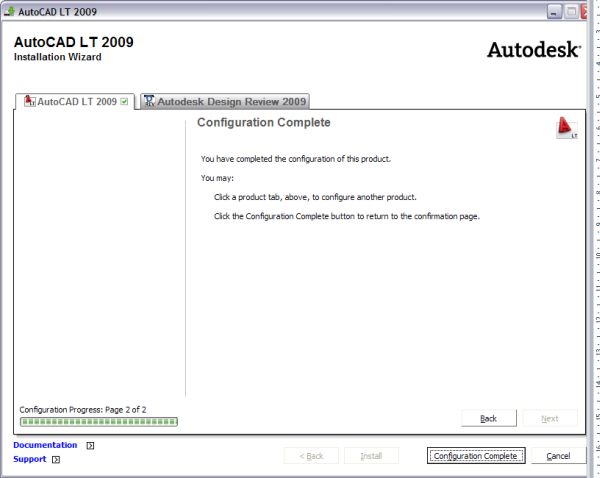Viewport: 600px width, 478px height.
Task: Click the Autodesk logo
Action: tap(534, 50)
